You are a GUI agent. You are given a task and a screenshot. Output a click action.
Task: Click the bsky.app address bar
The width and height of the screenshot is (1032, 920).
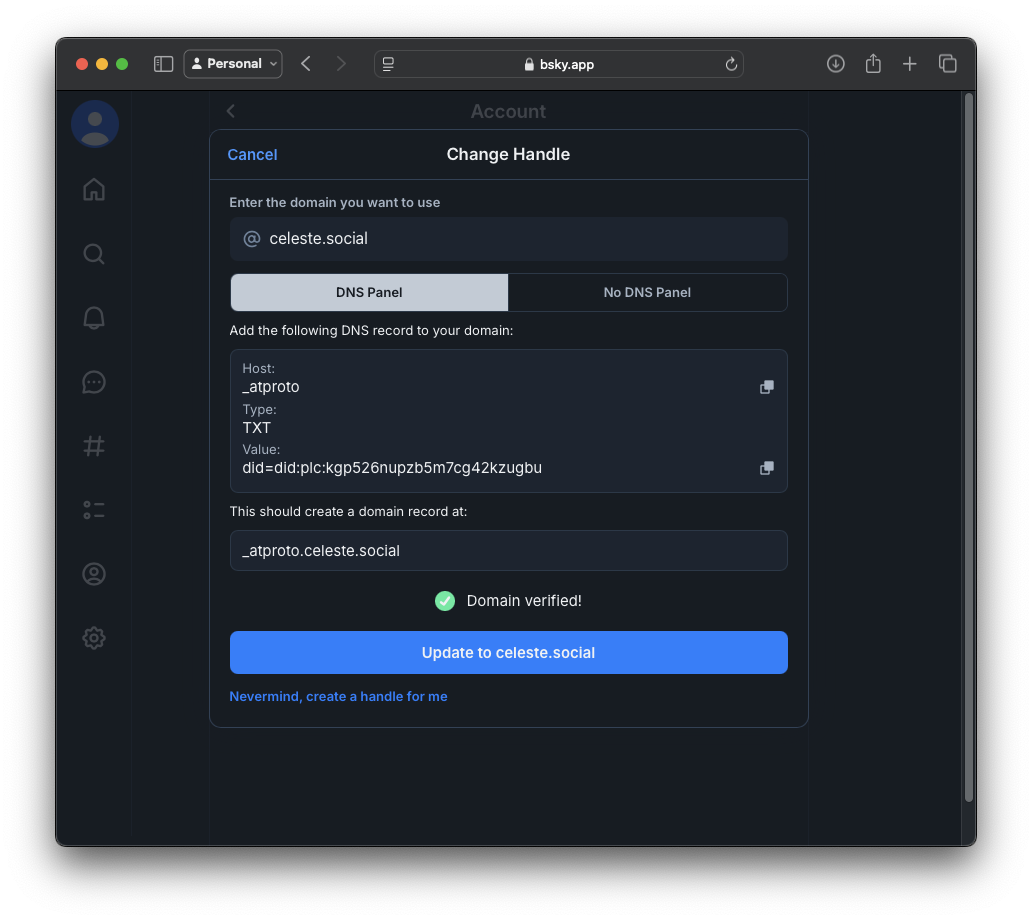(559, 64)
